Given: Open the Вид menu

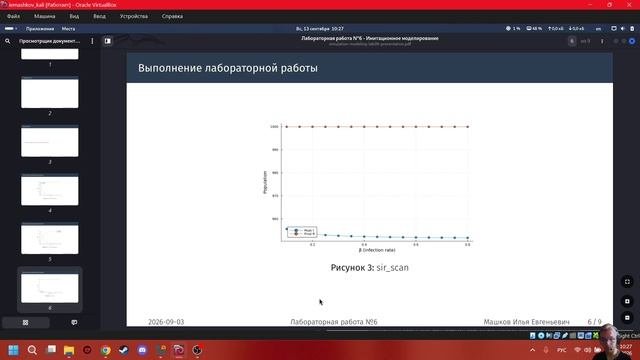Looking at the screenshot, I should pos(74,16).
